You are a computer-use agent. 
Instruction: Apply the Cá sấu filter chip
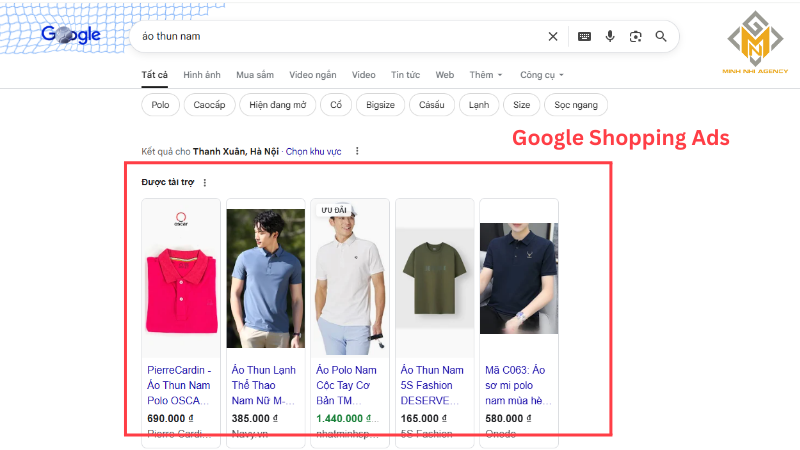tap(432, 105)
